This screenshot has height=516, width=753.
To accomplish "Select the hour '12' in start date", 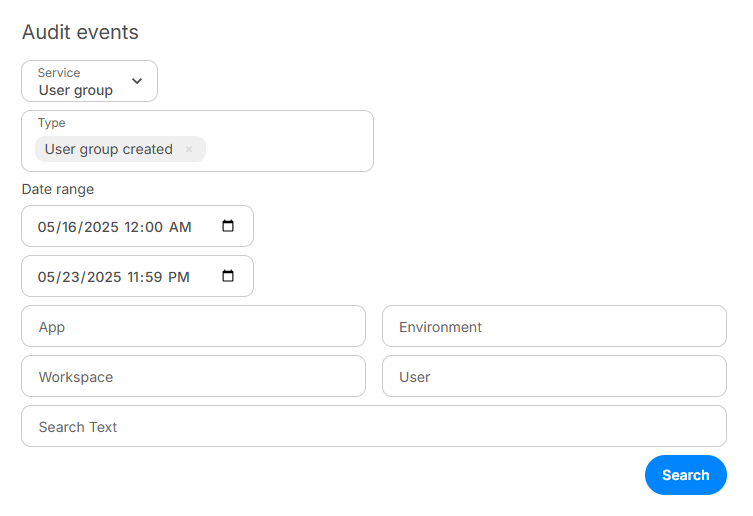I will pos(132,227).
